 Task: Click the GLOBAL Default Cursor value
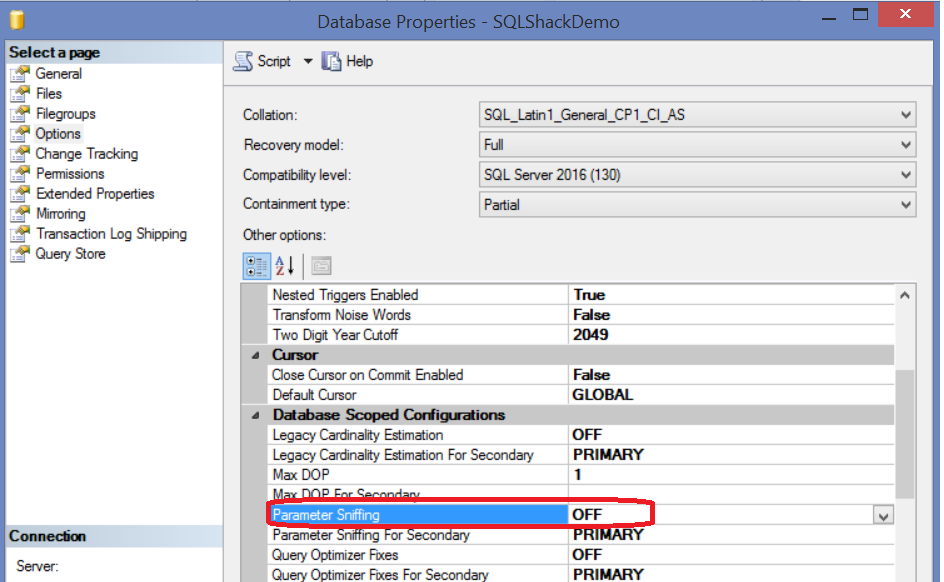click(602, 395)
